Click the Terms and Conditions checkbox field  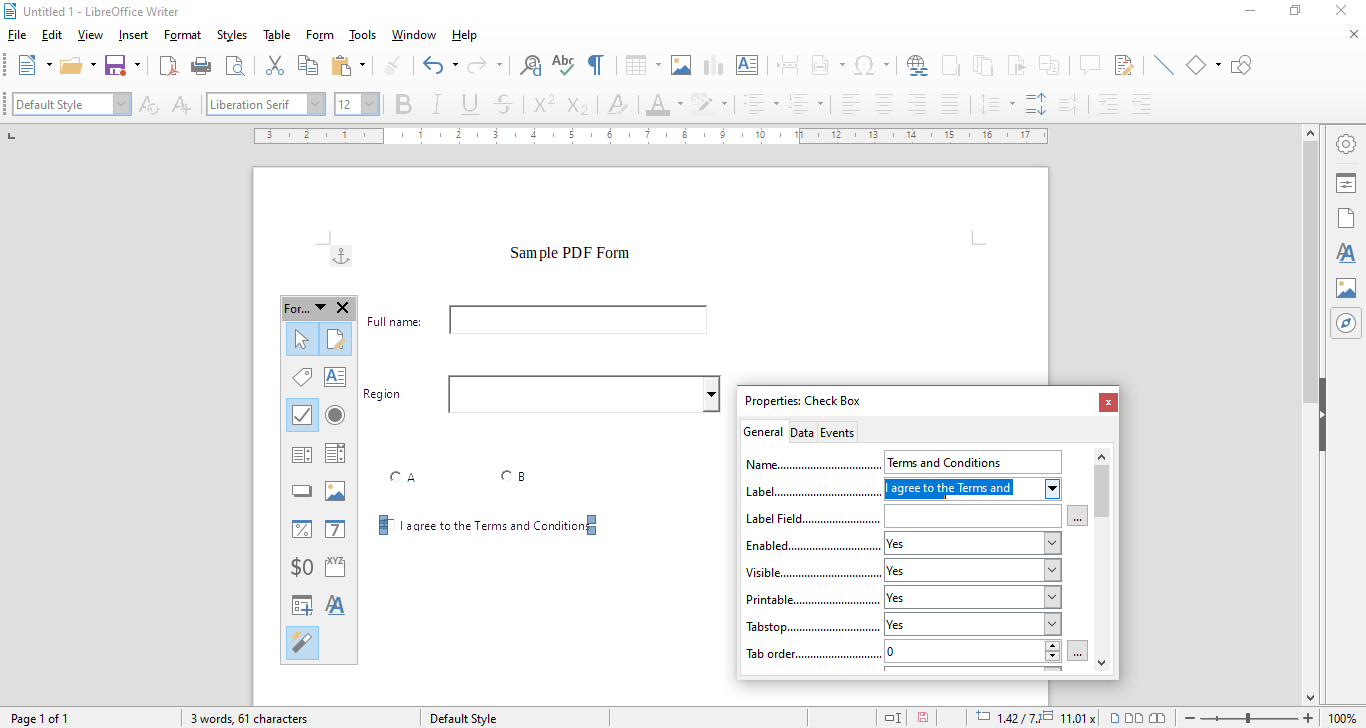pyautogui.click(x=487, y=524)
